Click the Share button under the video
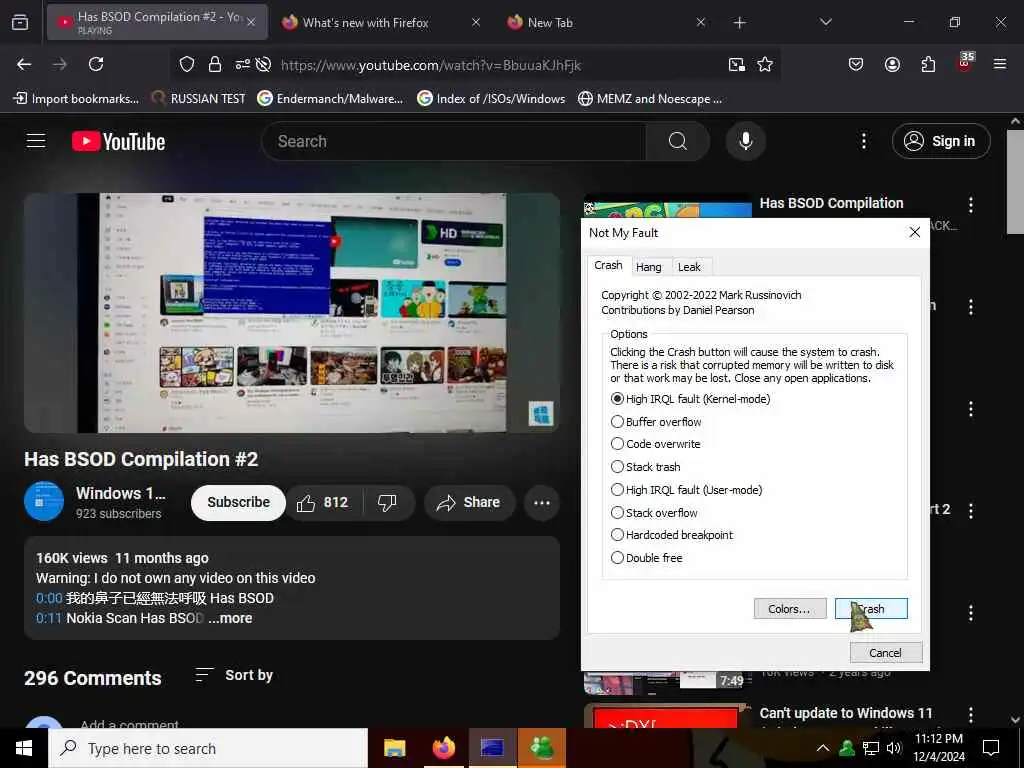 (469, 502)
